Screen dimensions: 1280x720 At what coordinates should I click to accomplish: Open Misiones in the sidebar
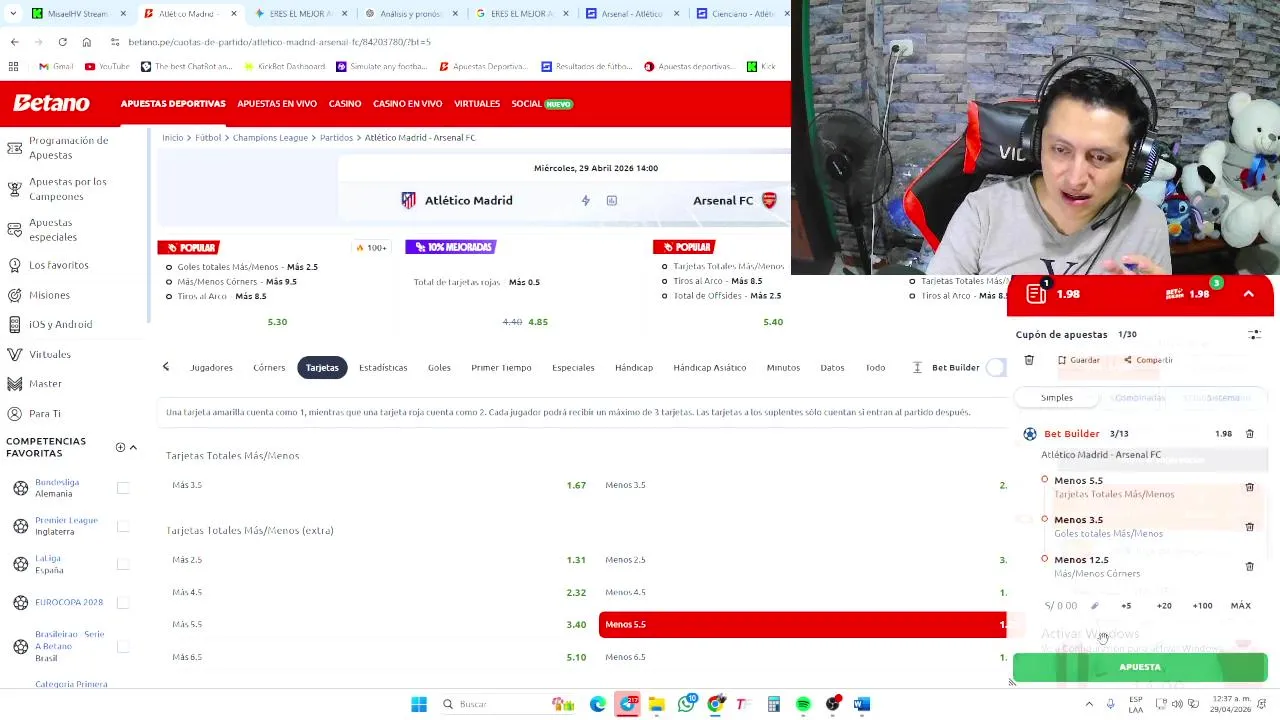[x=49, y=295]
